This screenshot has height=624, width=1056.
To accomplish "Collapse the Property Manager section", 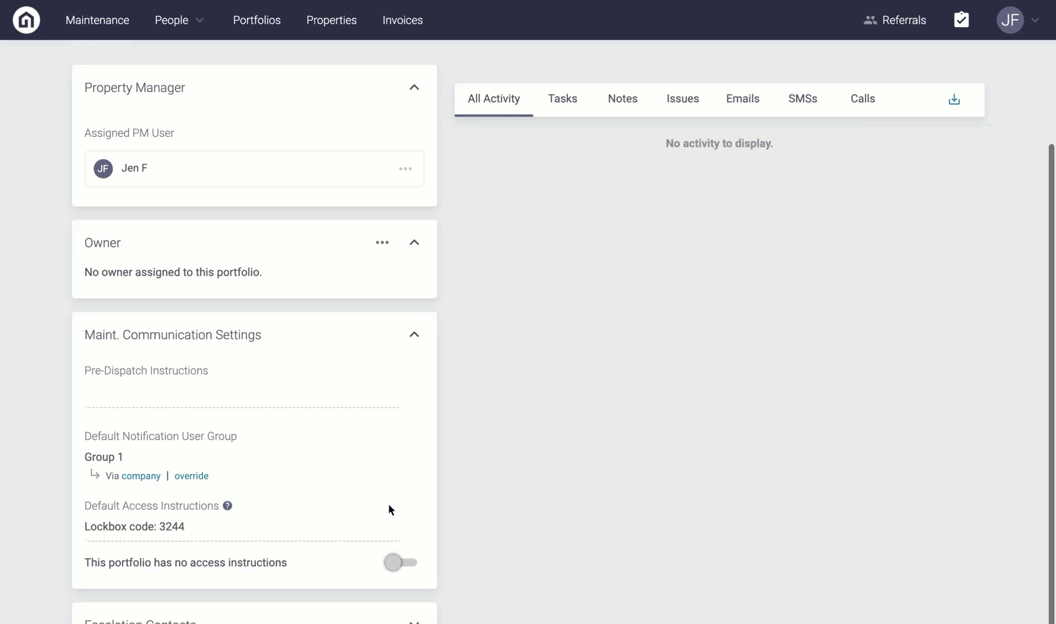I will (x=414, y=88).
